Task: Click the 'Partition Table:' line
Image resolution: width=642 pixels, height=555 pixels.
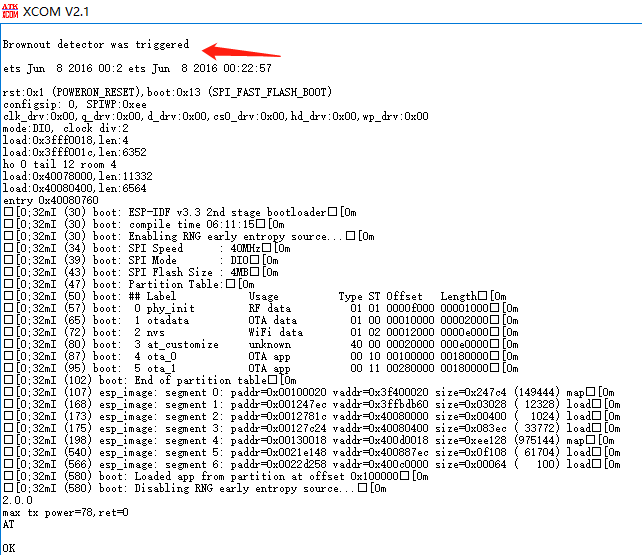Action: coord(129,284)
